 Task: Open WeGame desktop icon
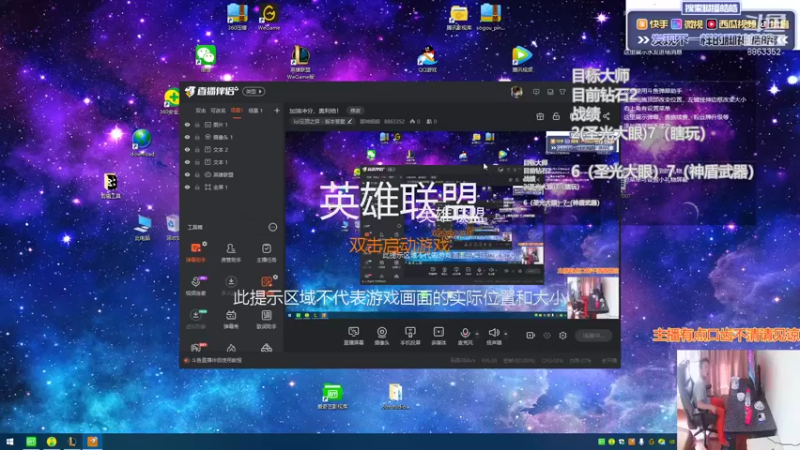(x=268, y=16)
